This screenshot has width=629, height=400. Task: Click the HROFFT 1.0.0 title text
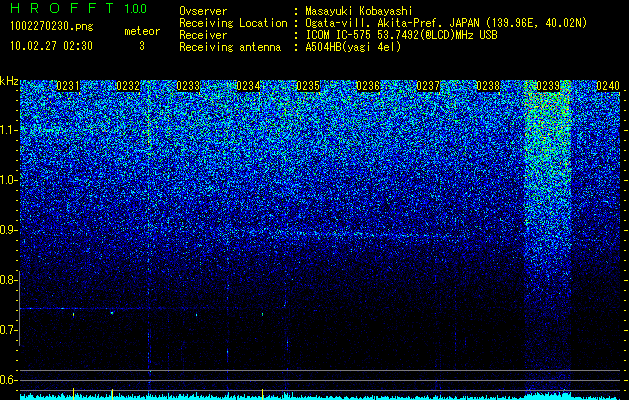click(x=78, y=8)
